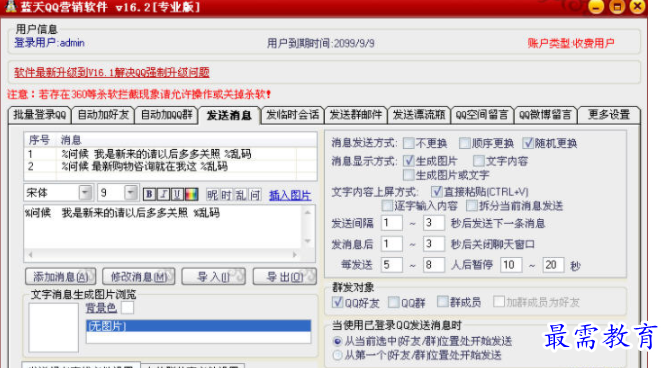Edit pause duration maximum field 20
This screenshot has width=666, height=368.
pos(553,265)
